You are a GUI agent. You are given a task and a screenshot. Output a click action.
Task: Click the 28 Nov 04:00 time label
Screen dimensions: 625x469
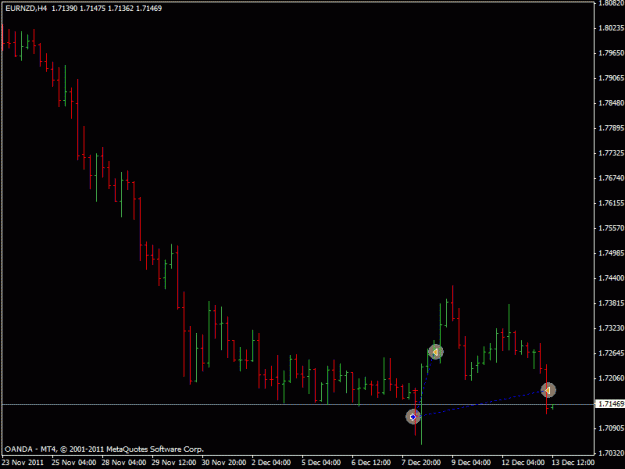(124, 463)
